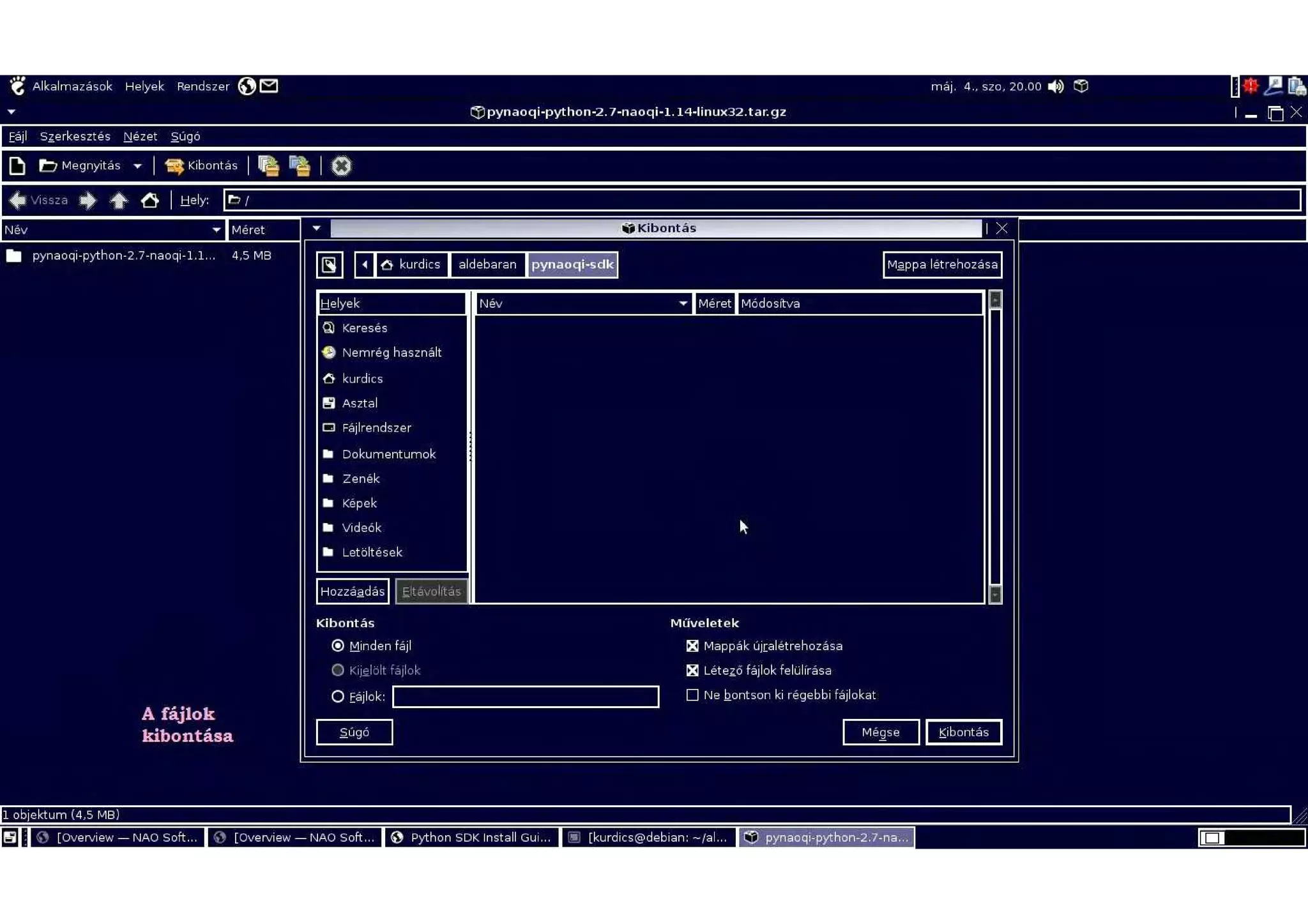Click the up one level arrow icon
The image size is (1308, 924).
pyautogui.click(x=119, y=201)
